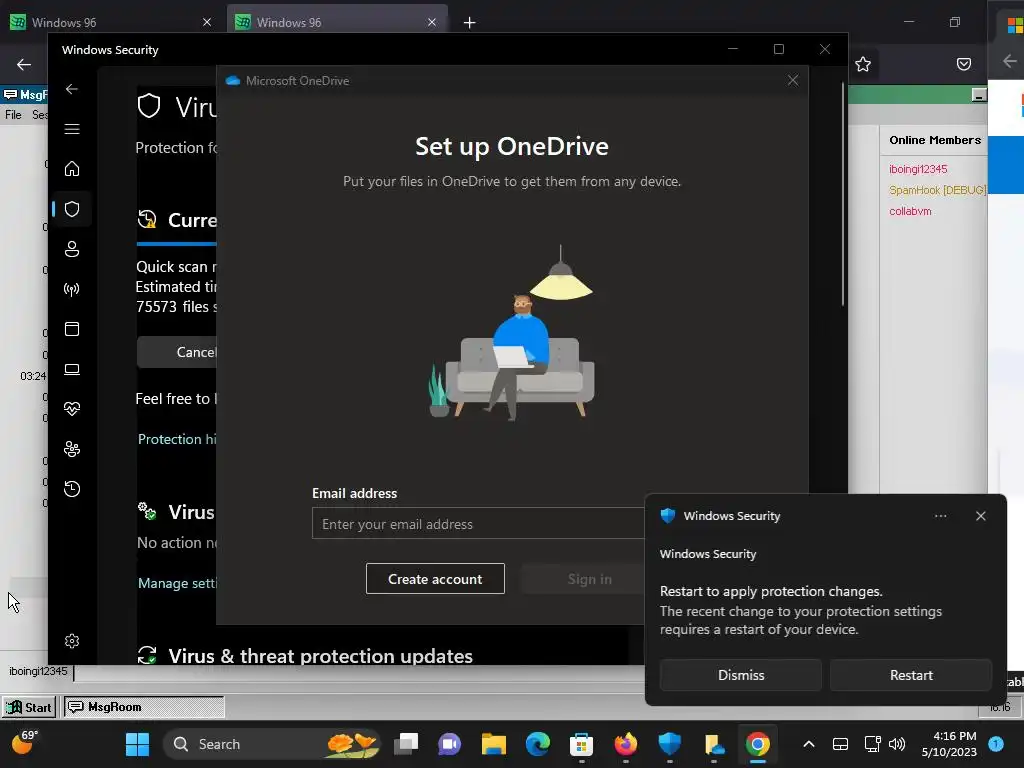Close the Microsoft OneDrive dialog
Screen dimensions: 1024x768
(793, 80)
